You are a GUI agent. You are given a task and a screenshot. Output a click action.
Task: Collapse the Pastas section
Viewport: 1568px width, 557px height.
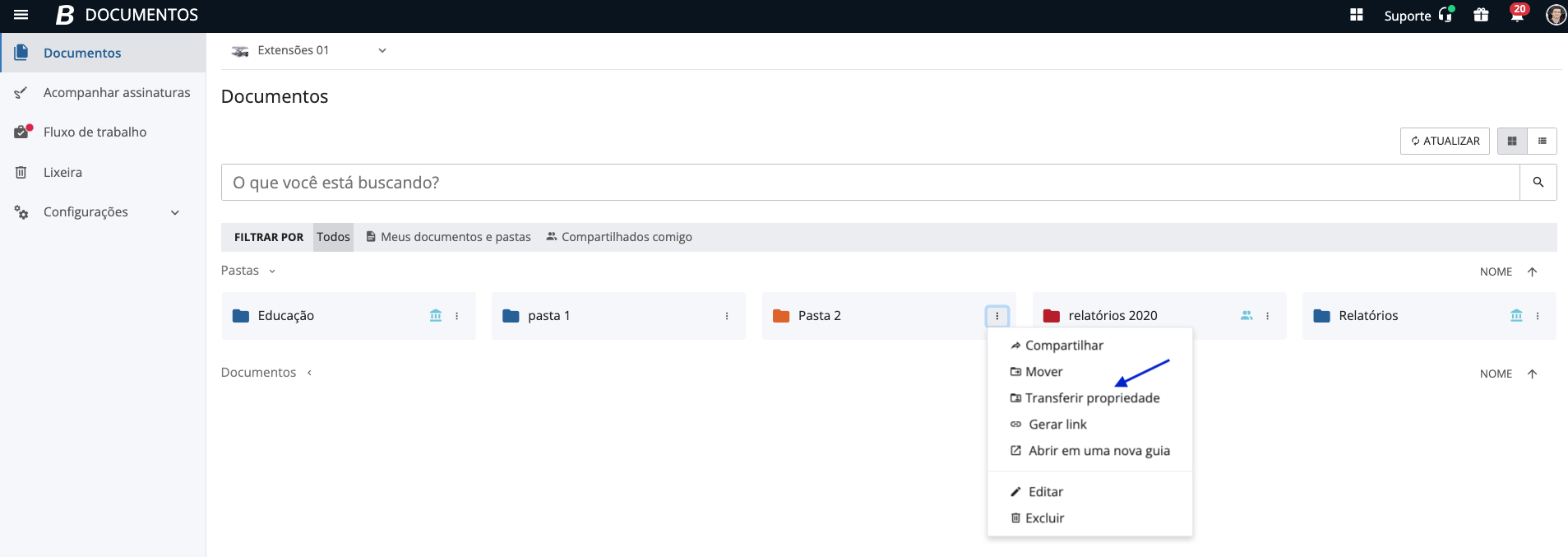[x=272, y=272]
